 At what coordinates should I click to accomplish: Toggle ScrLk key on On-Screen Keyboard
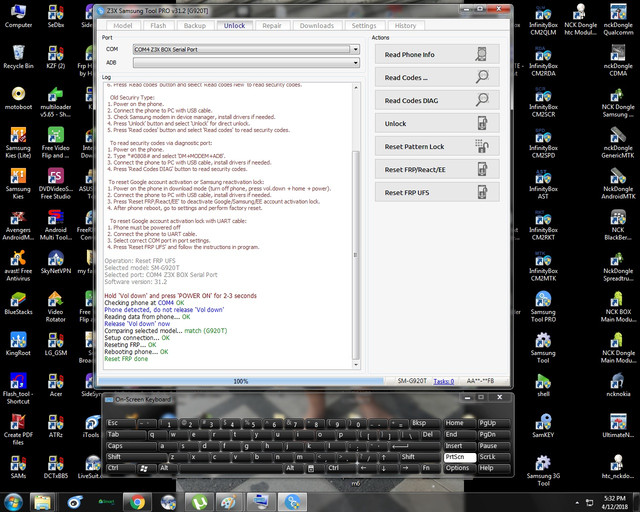point(494,457)
